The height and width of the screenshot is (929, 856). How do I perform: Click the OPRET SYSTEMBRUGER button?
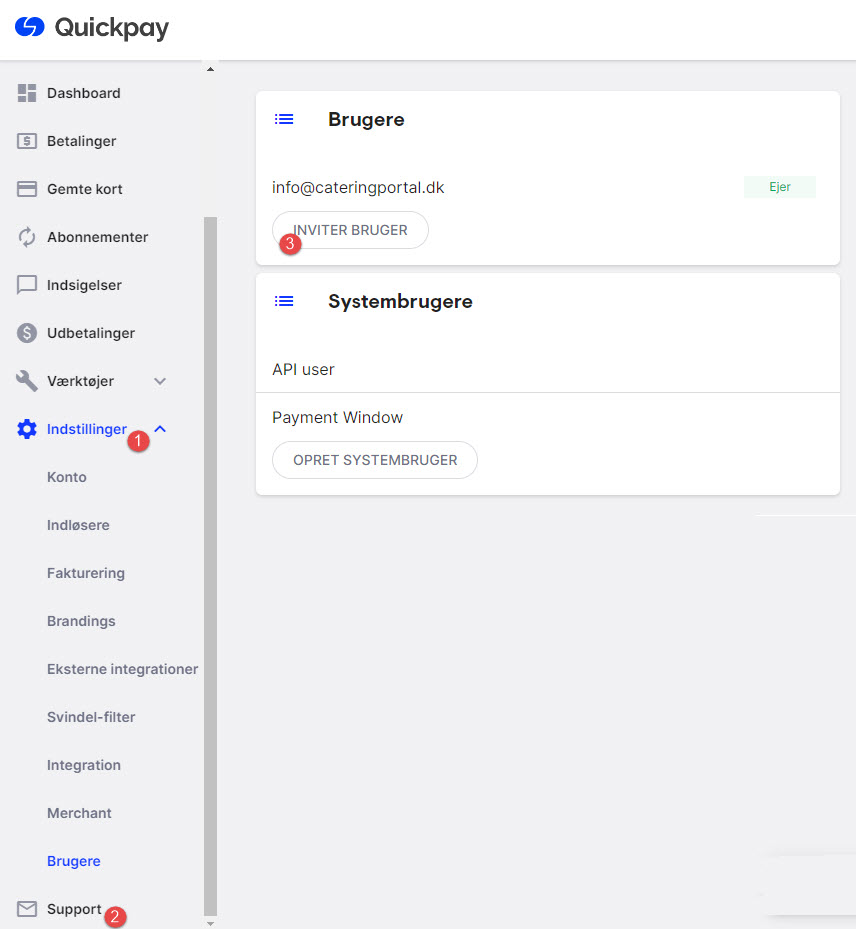pos(374,460)
